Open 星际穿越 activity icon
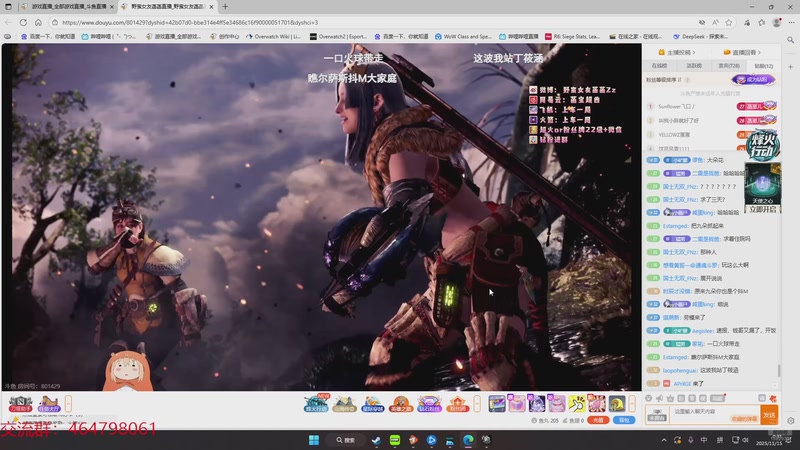This screenshot has height=450, width=800. pyautogui.click(x=372, y=404)
